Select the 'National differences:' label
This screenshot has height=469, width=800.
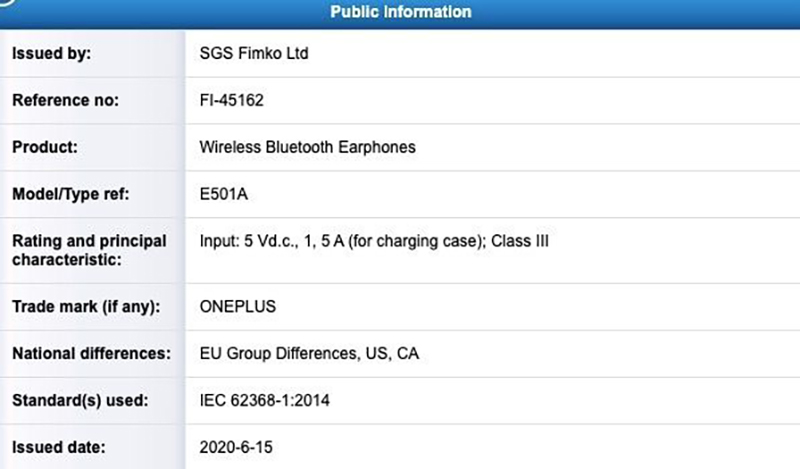tap(85, 354)
